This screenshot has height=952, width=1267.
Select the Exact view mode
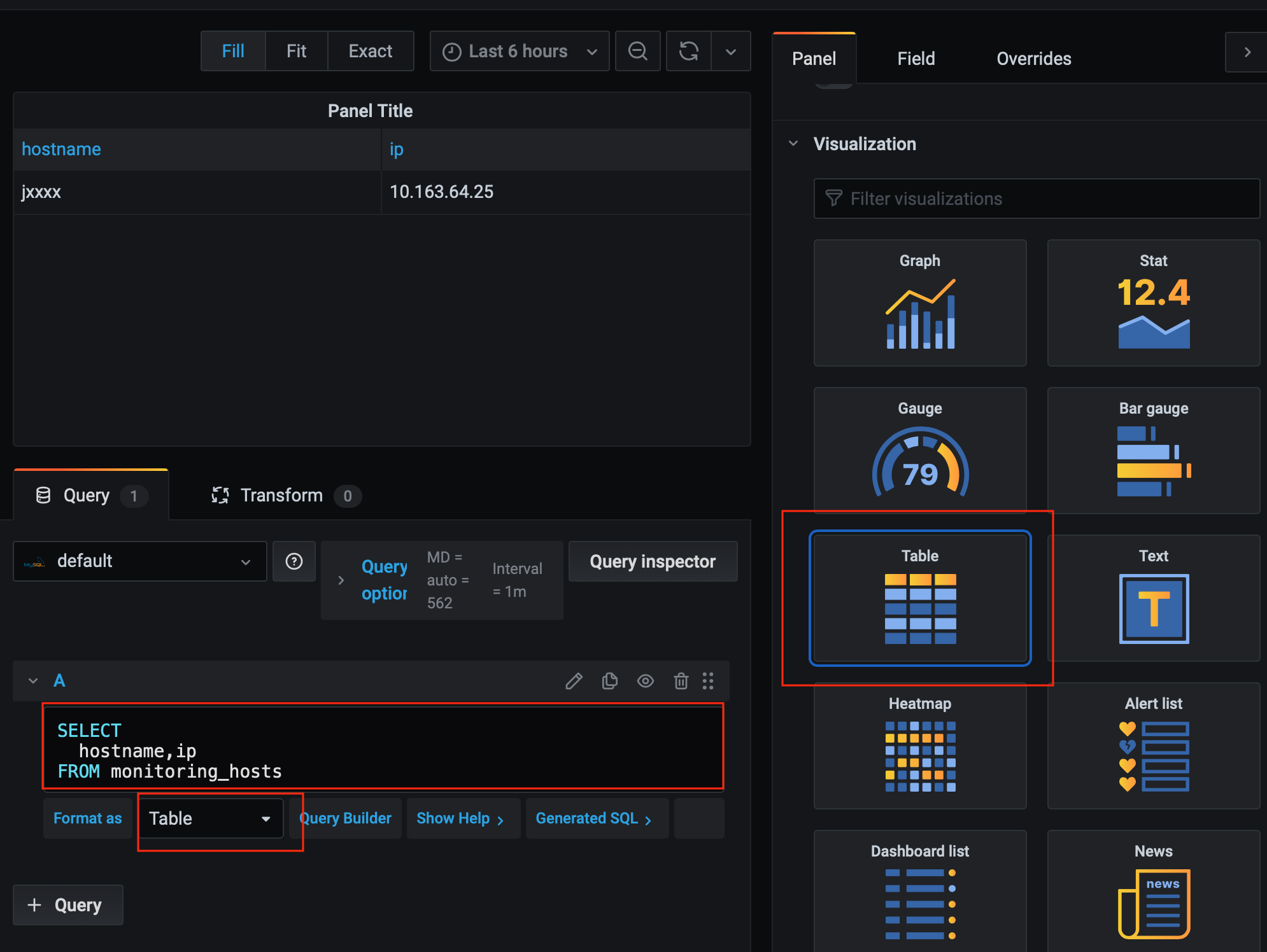370,51
